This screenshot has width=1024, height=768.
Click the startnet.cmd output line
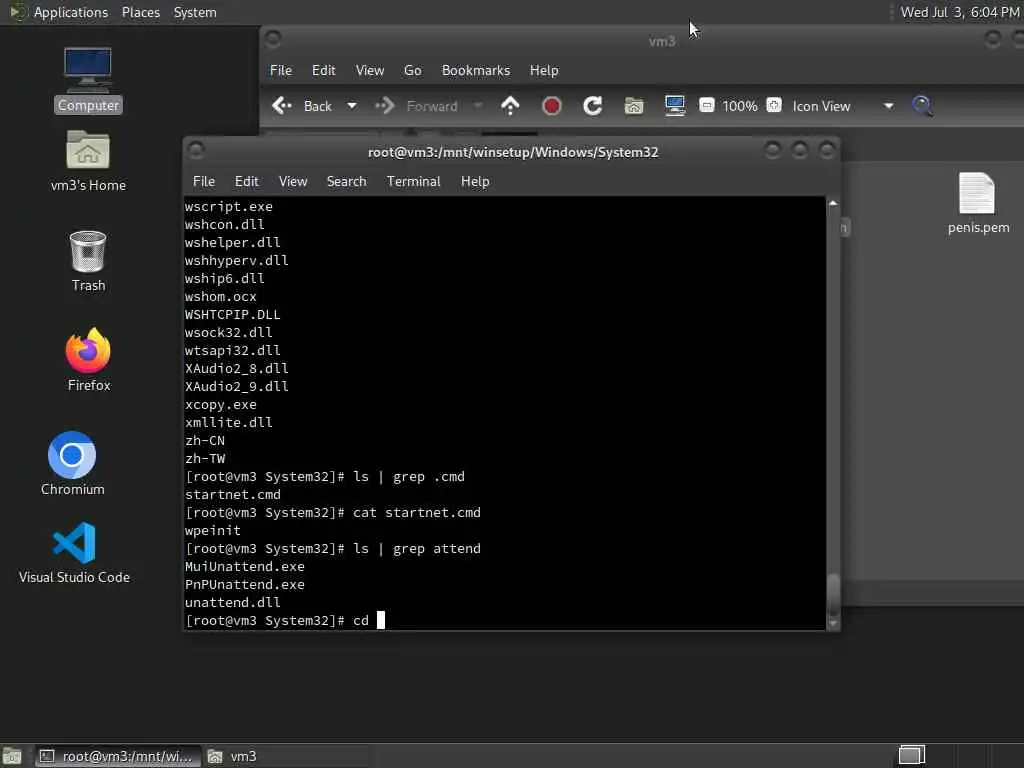pos(232,494)
